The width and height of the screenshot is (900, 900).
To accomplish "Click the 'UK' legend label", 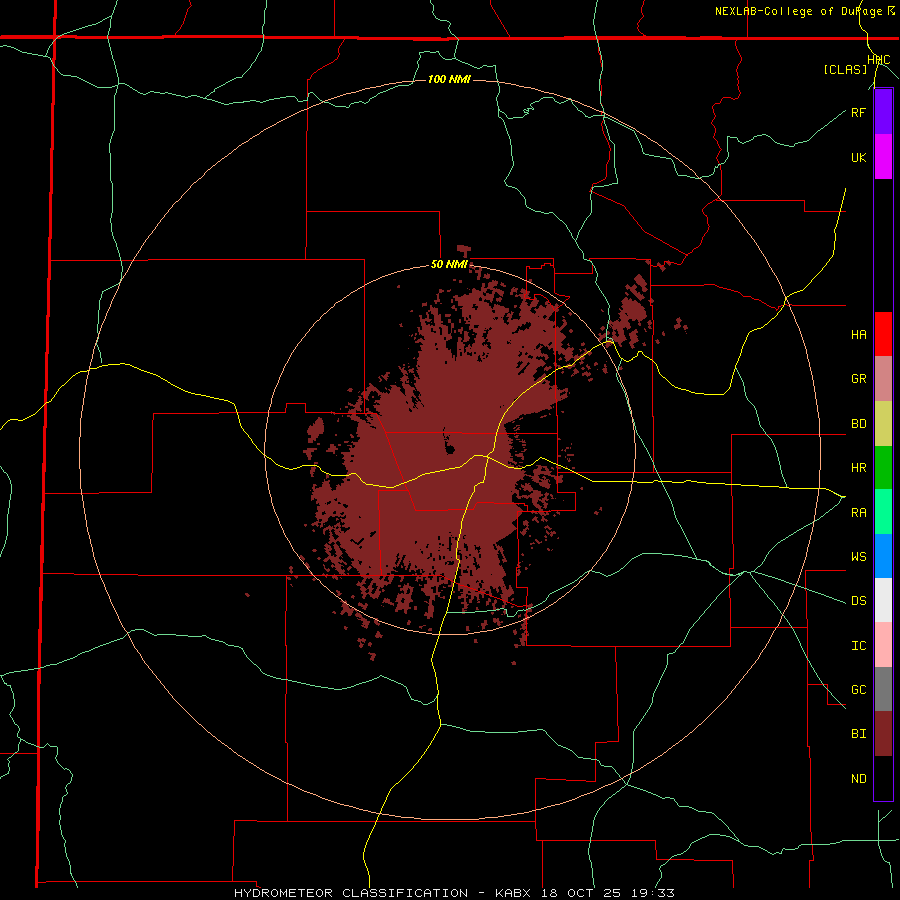I will [x=858, y=157].
